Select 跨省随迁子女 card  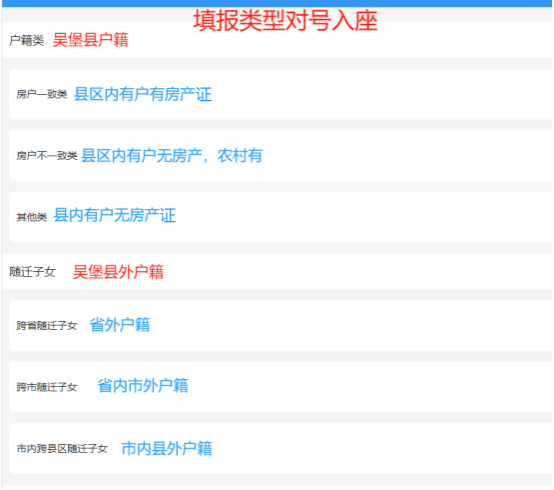click(281, 325)
